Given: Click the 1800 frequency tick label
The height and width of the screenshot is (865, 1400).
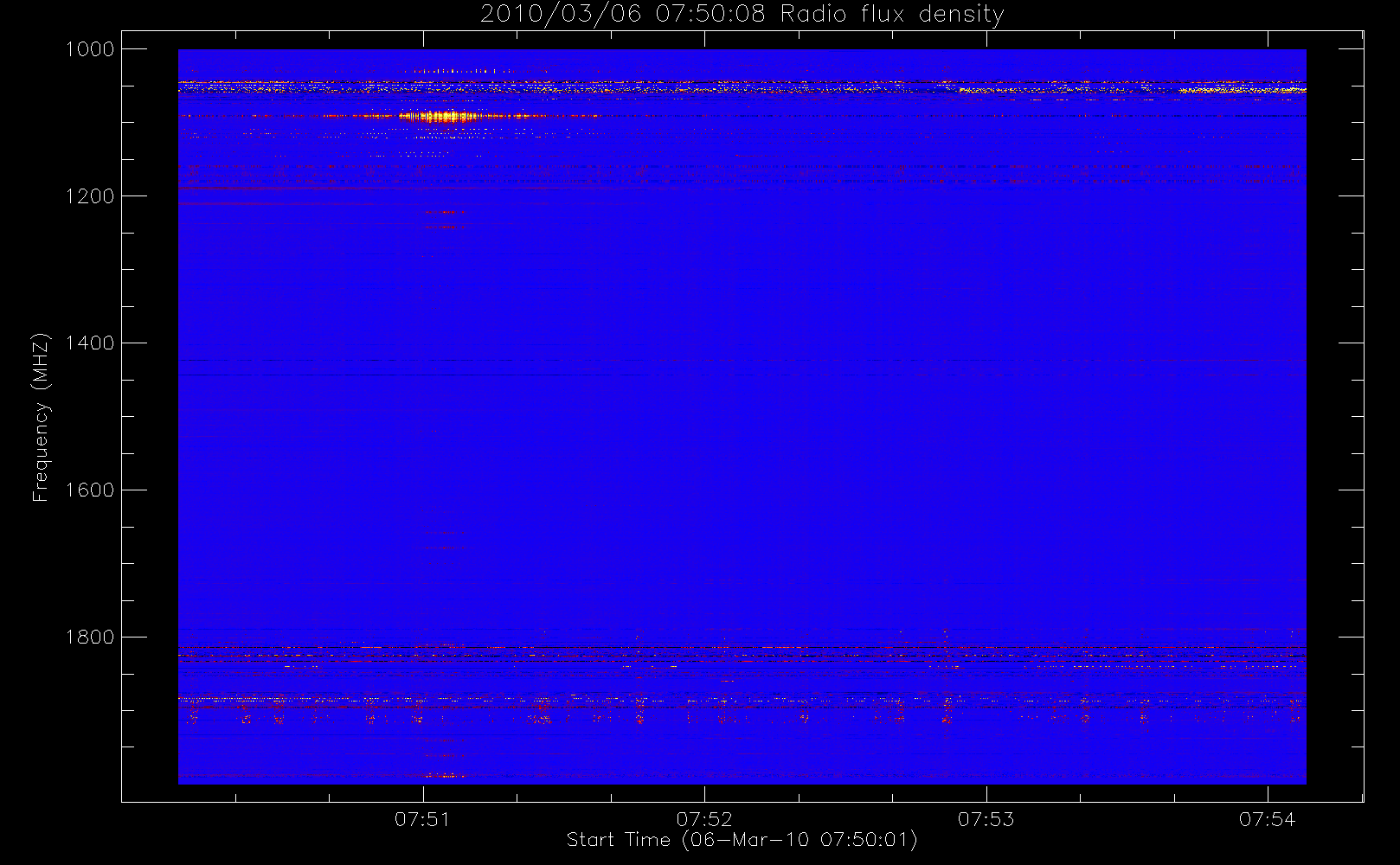Looking at the screenshot, I should [90, 638].
